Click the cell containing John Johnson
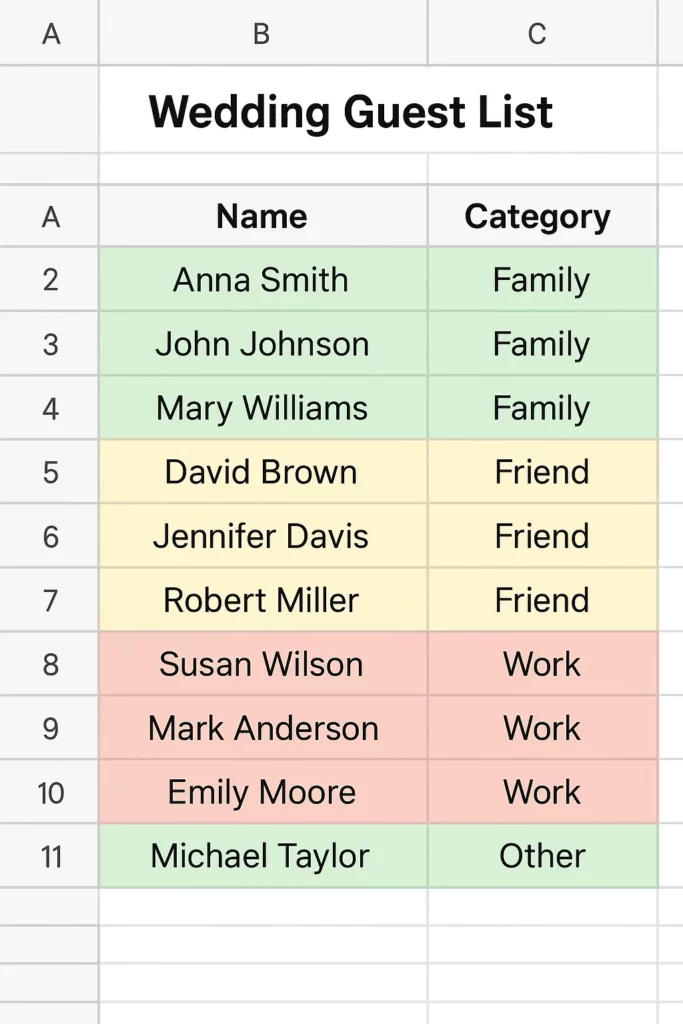The height and width of the screenshot is (1024, 683). click(261, 344)
